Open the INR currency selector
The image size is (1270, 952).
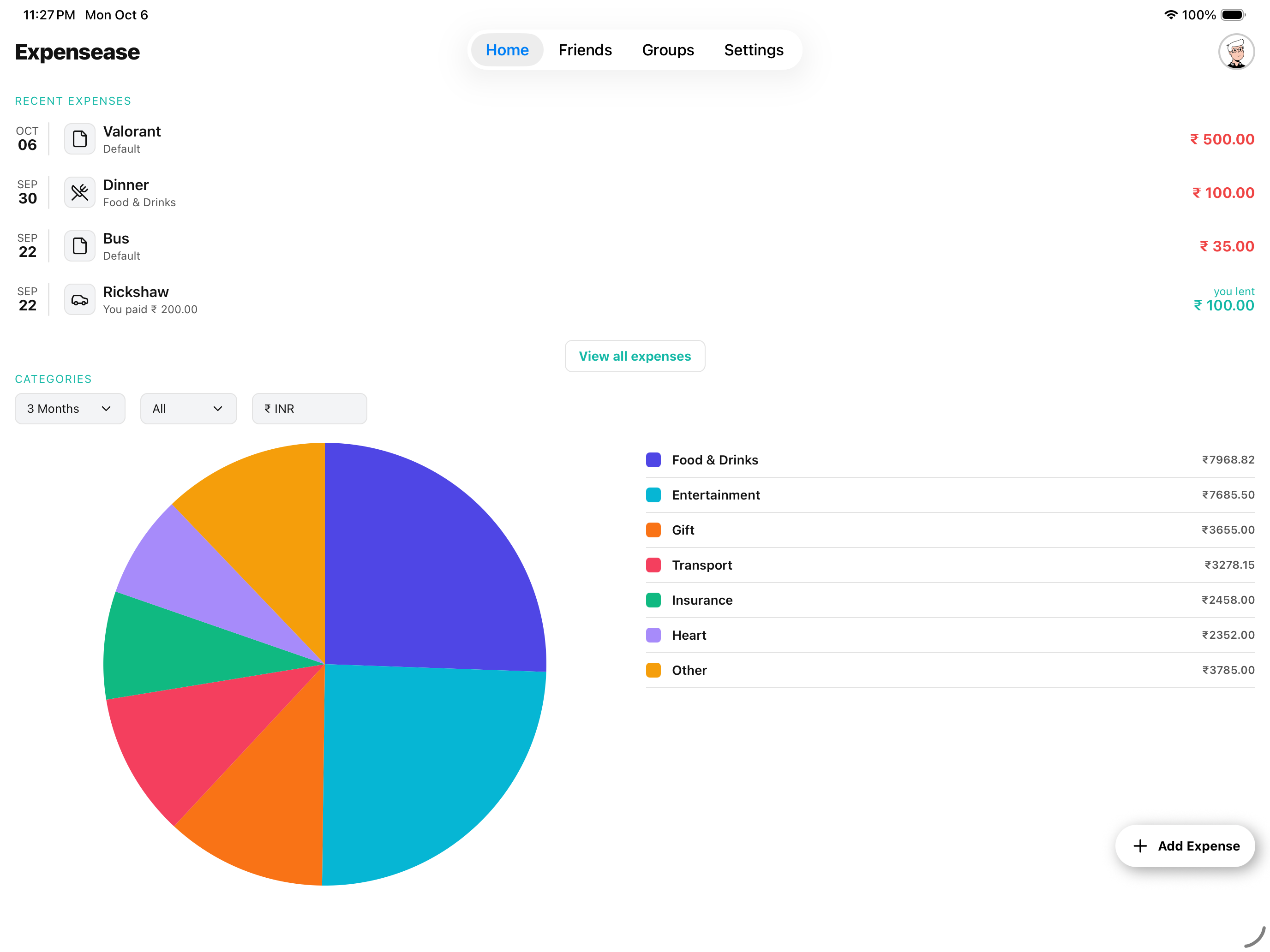309,409
